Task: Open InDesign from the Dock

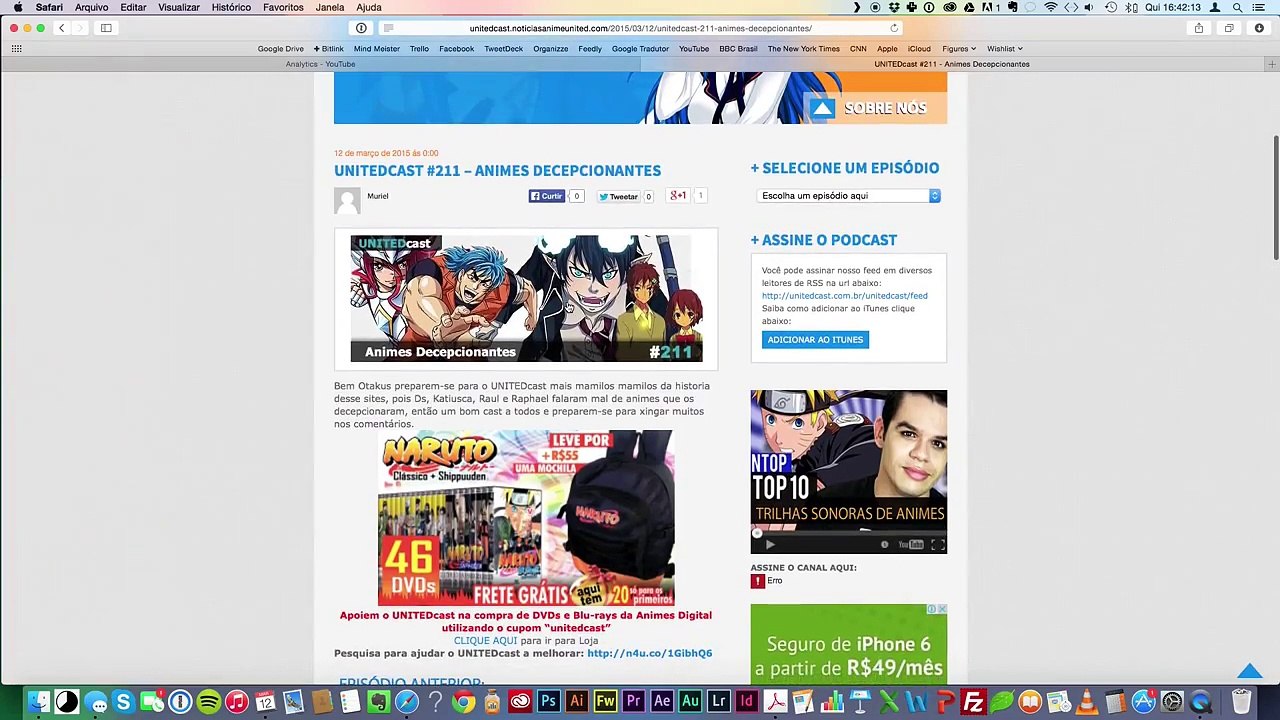Action: pos(746,702)
